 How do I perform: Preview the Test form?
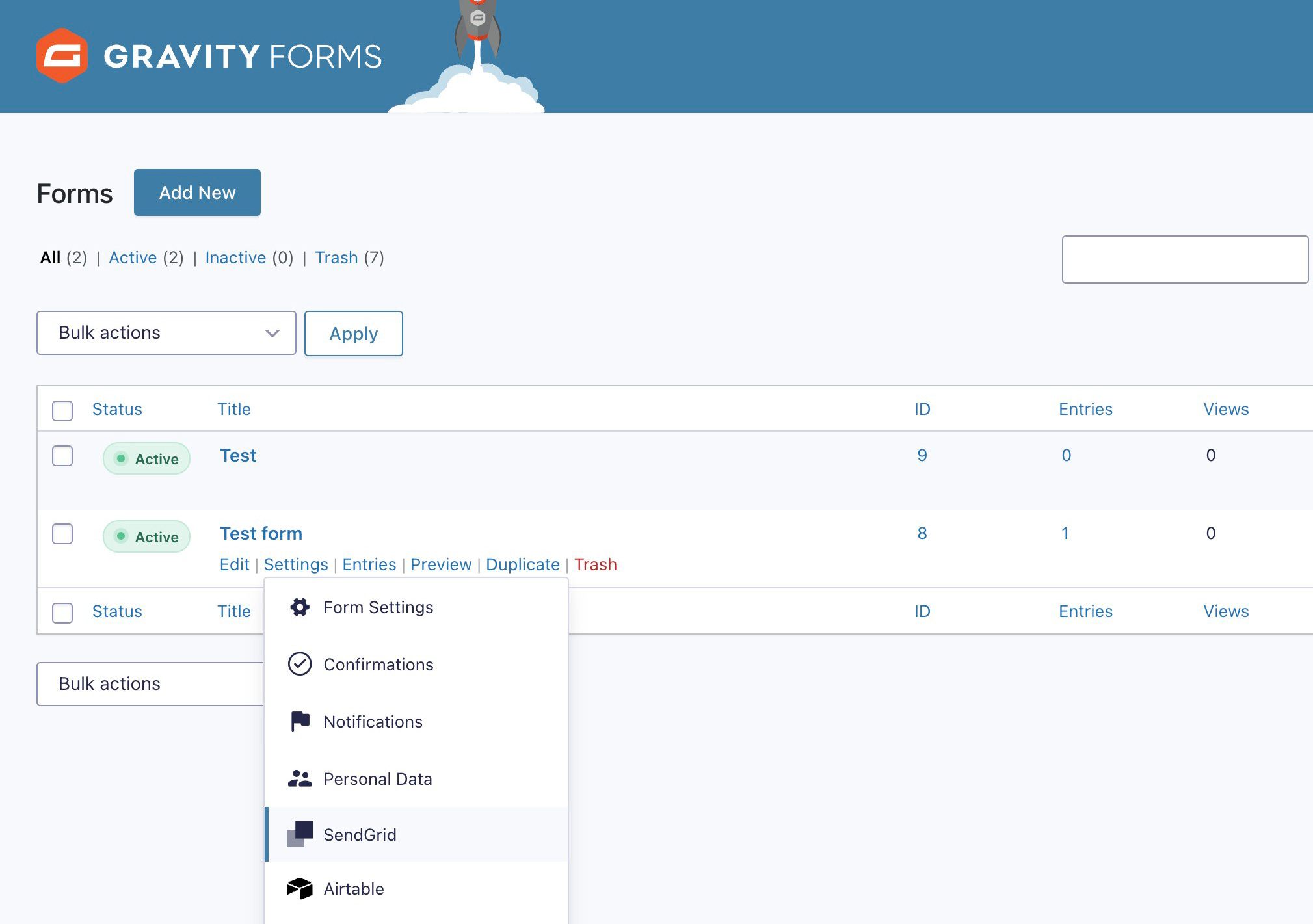pyautogui.click(x=440, y=564)
